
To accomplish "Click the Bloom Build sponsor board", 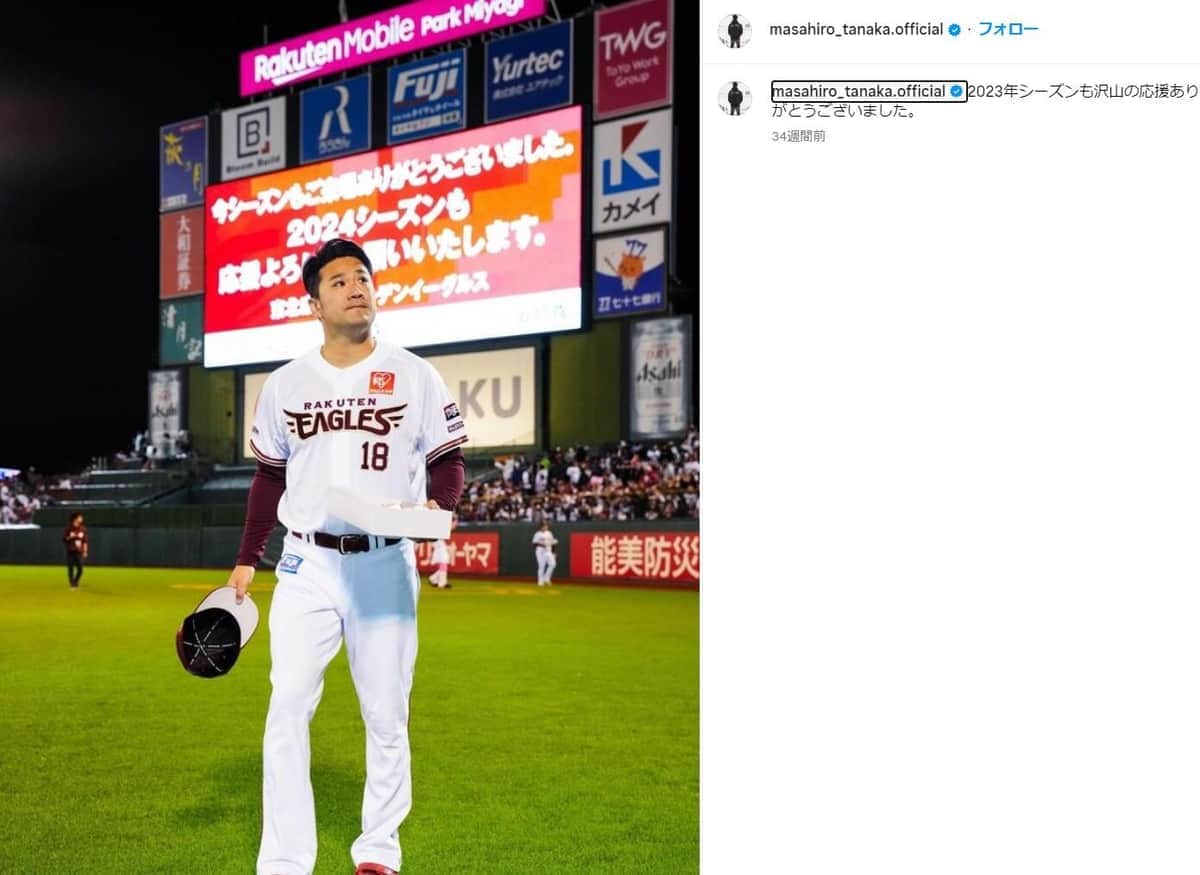I will 253,139.
